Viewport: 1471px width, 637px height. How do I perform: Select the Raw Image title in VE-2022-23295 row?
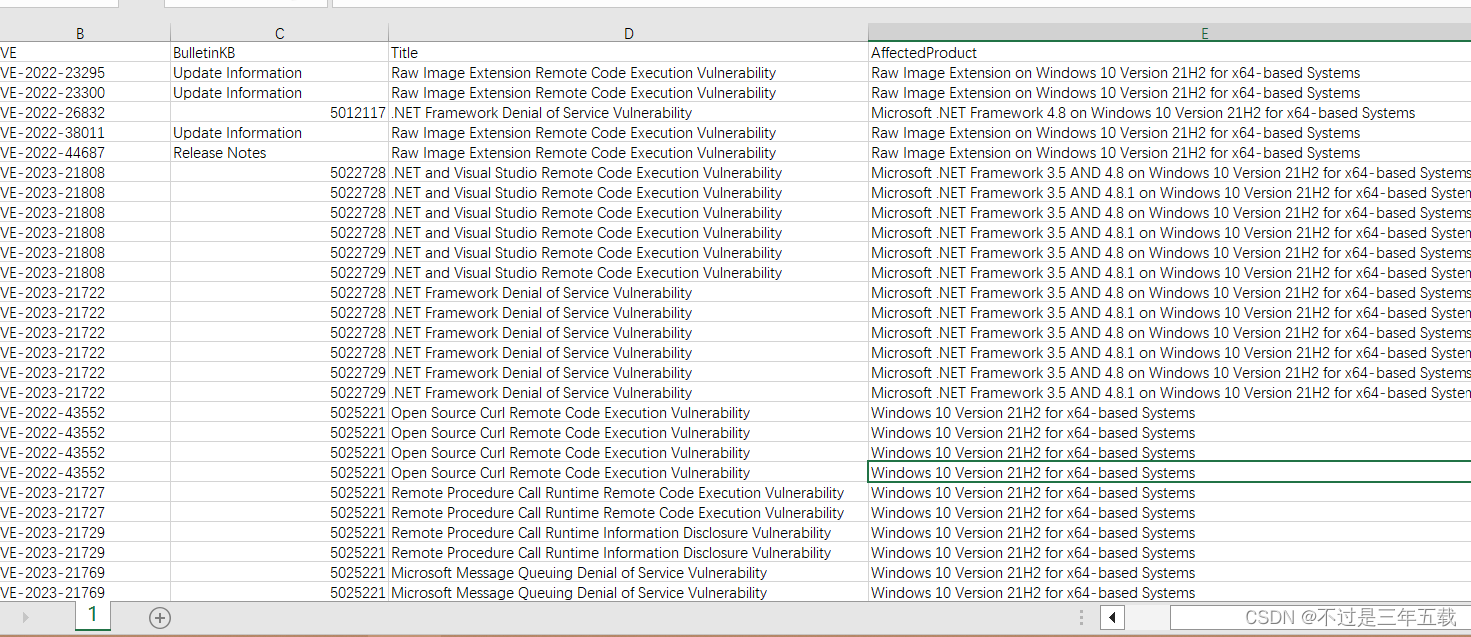(629, 73)
